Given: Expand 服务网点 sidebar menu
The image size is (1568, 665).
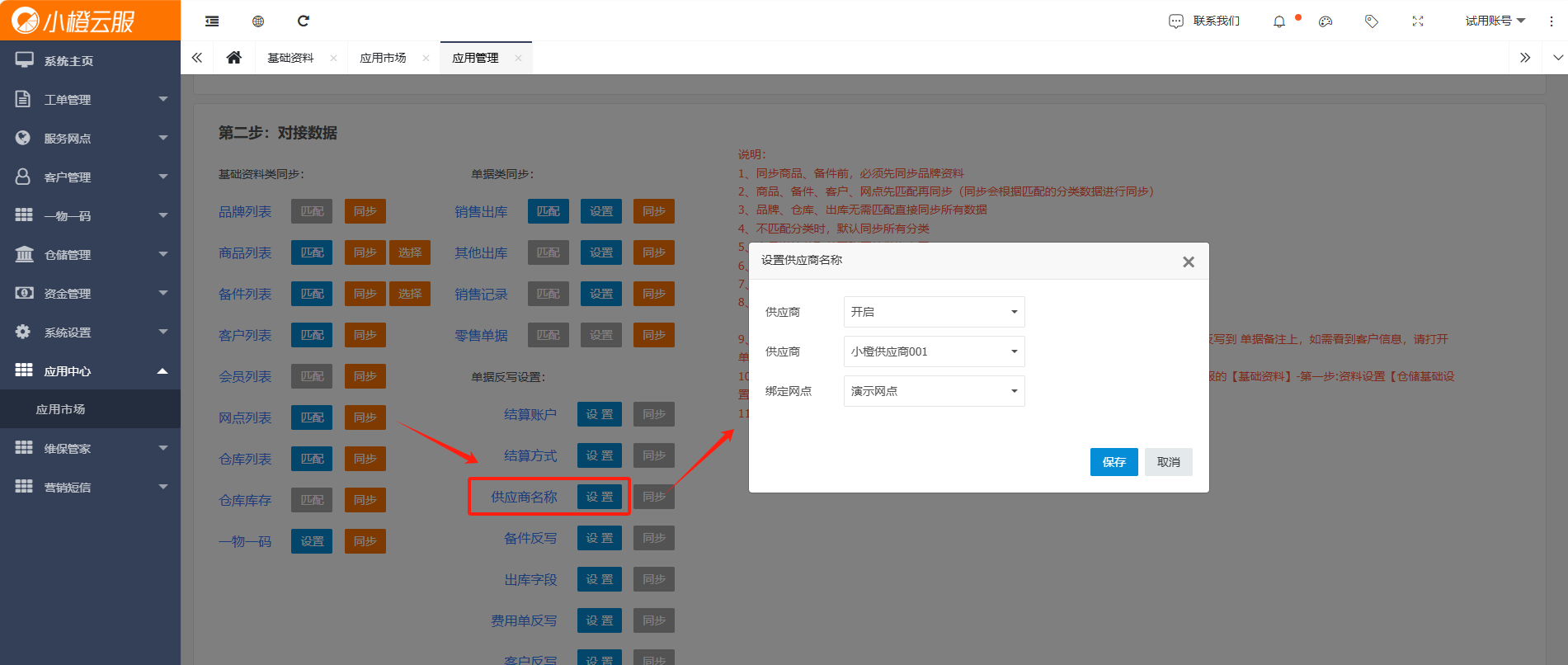Looking at the screenshot, I should point(90,139).
